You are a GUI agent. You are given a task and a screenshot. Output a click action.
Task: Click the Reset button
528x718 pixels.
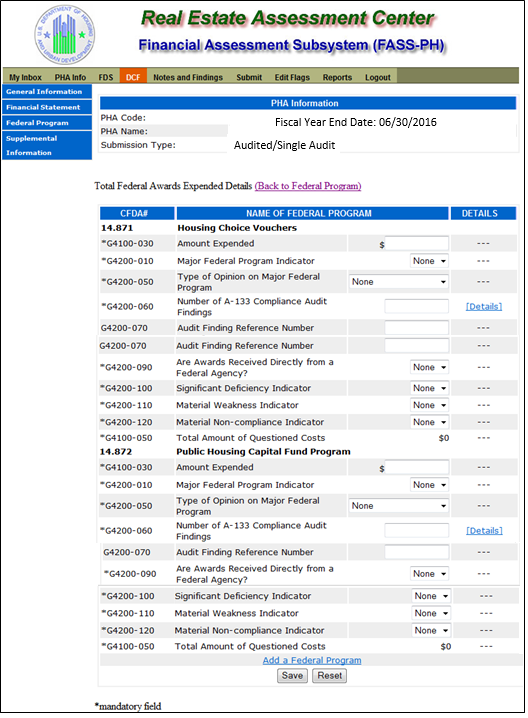coord(330,676)
